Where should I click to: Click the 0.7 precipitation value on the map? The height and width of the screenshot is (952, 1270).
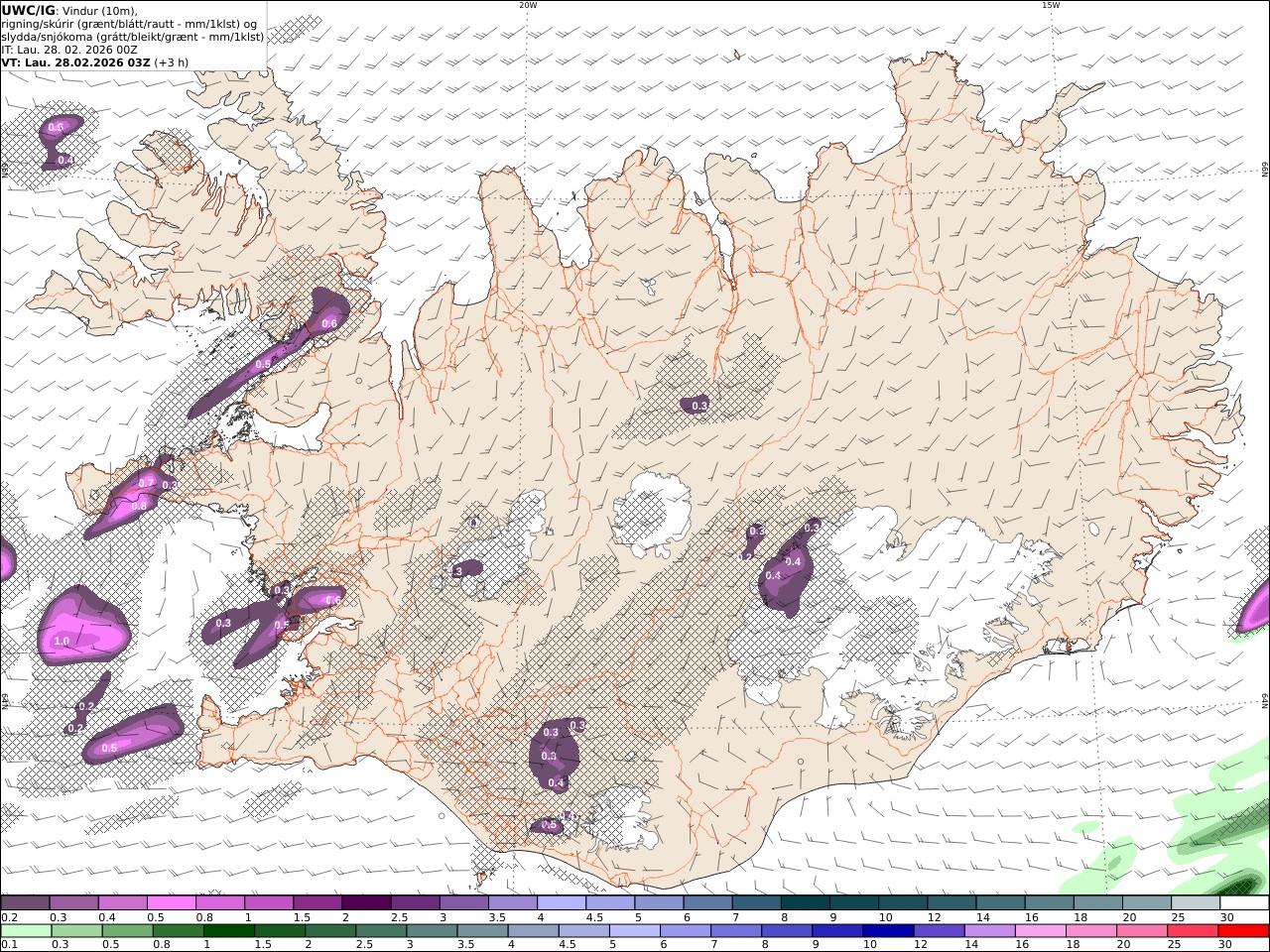pyautogui.click(x=146, y=483)
